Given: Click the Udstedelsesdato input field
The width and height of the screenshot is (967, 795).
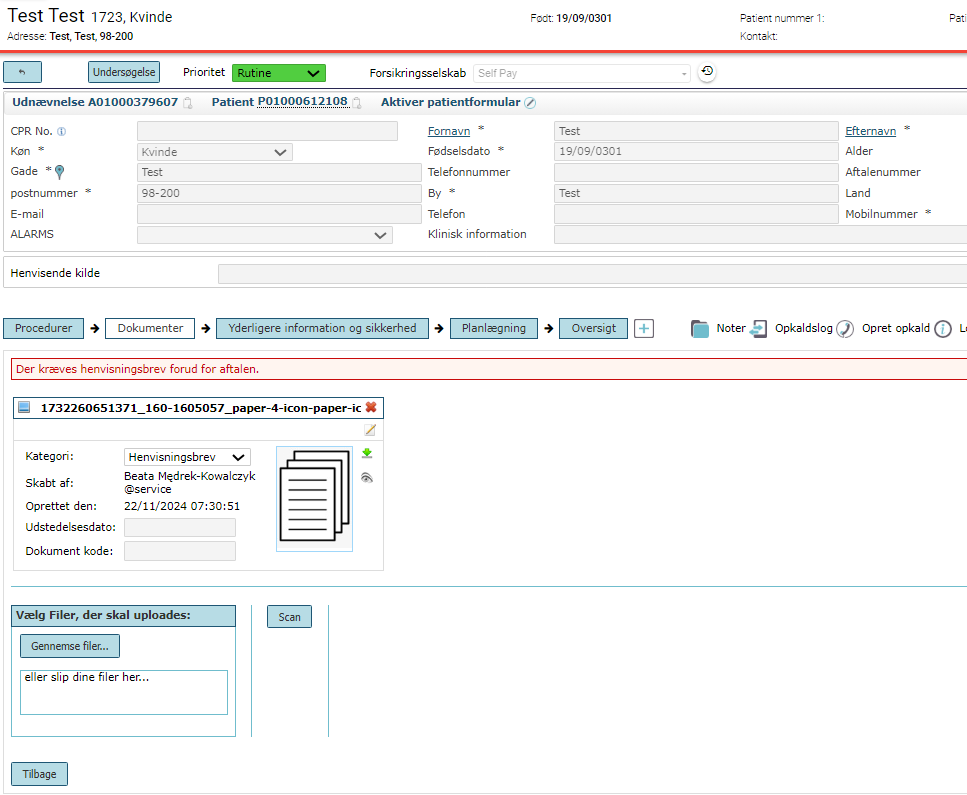Looking at the screenshot, I should pyautogui.click(x=179, y=527).
